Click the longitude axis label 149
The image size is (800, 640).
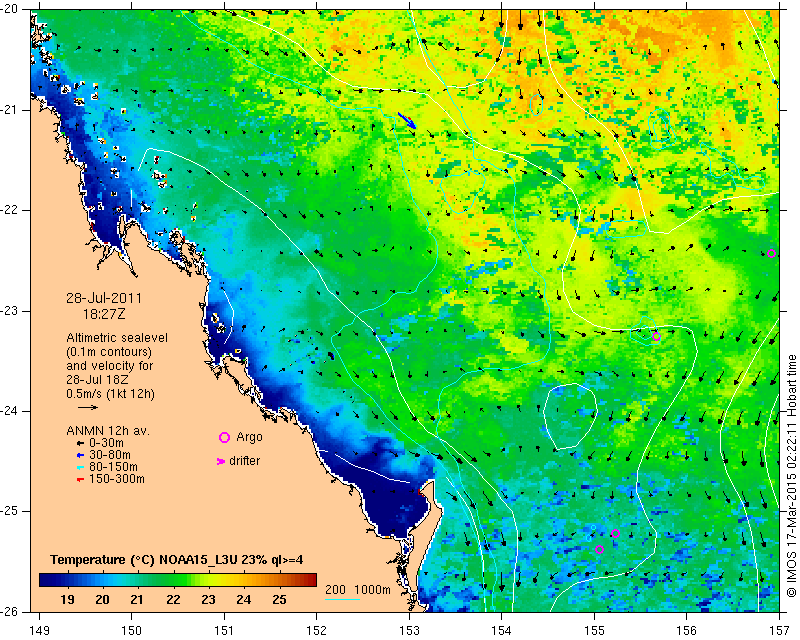coord(39,630)
